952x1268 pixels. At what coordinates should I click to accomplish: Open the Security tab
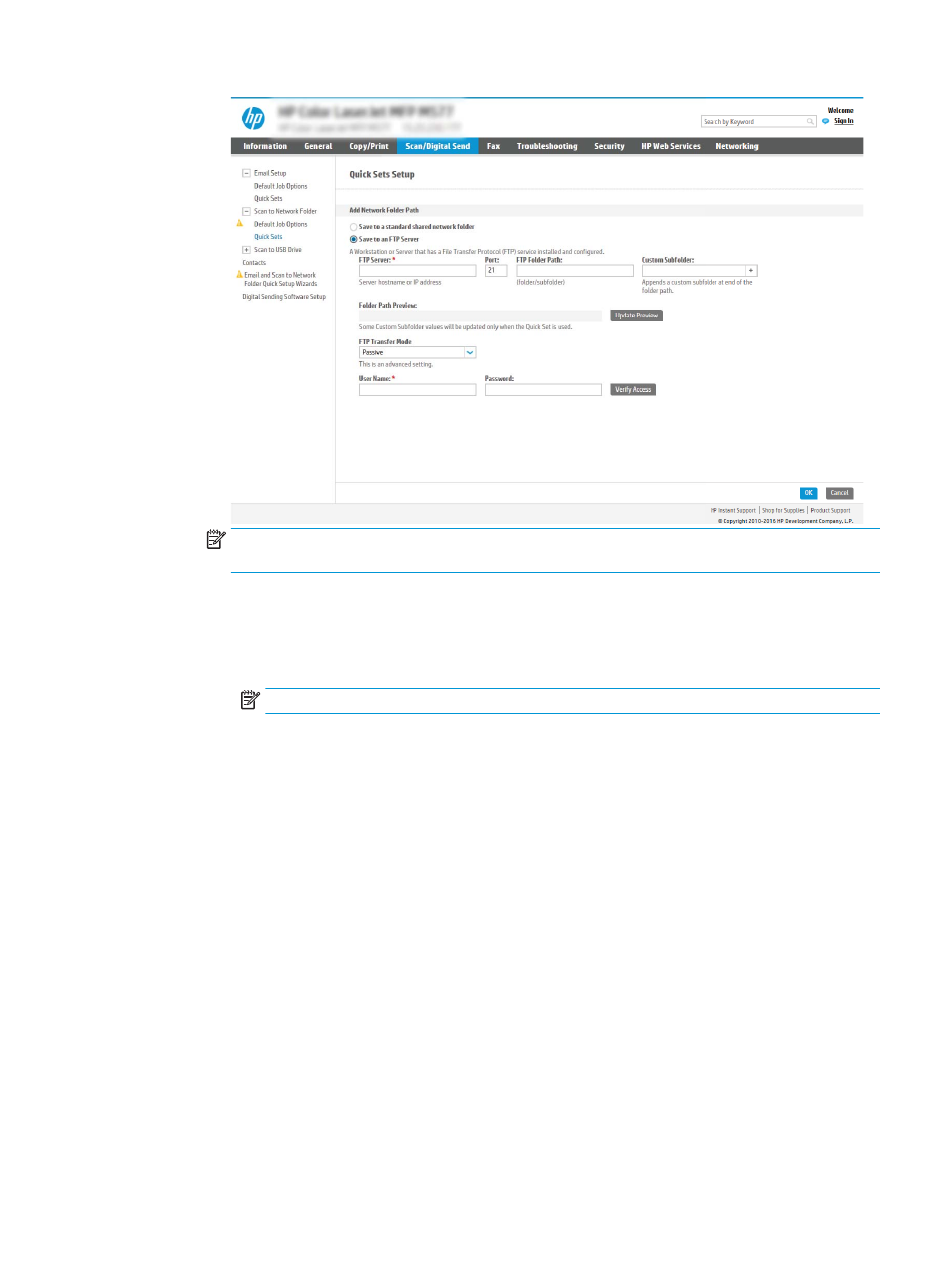[609, 146]
